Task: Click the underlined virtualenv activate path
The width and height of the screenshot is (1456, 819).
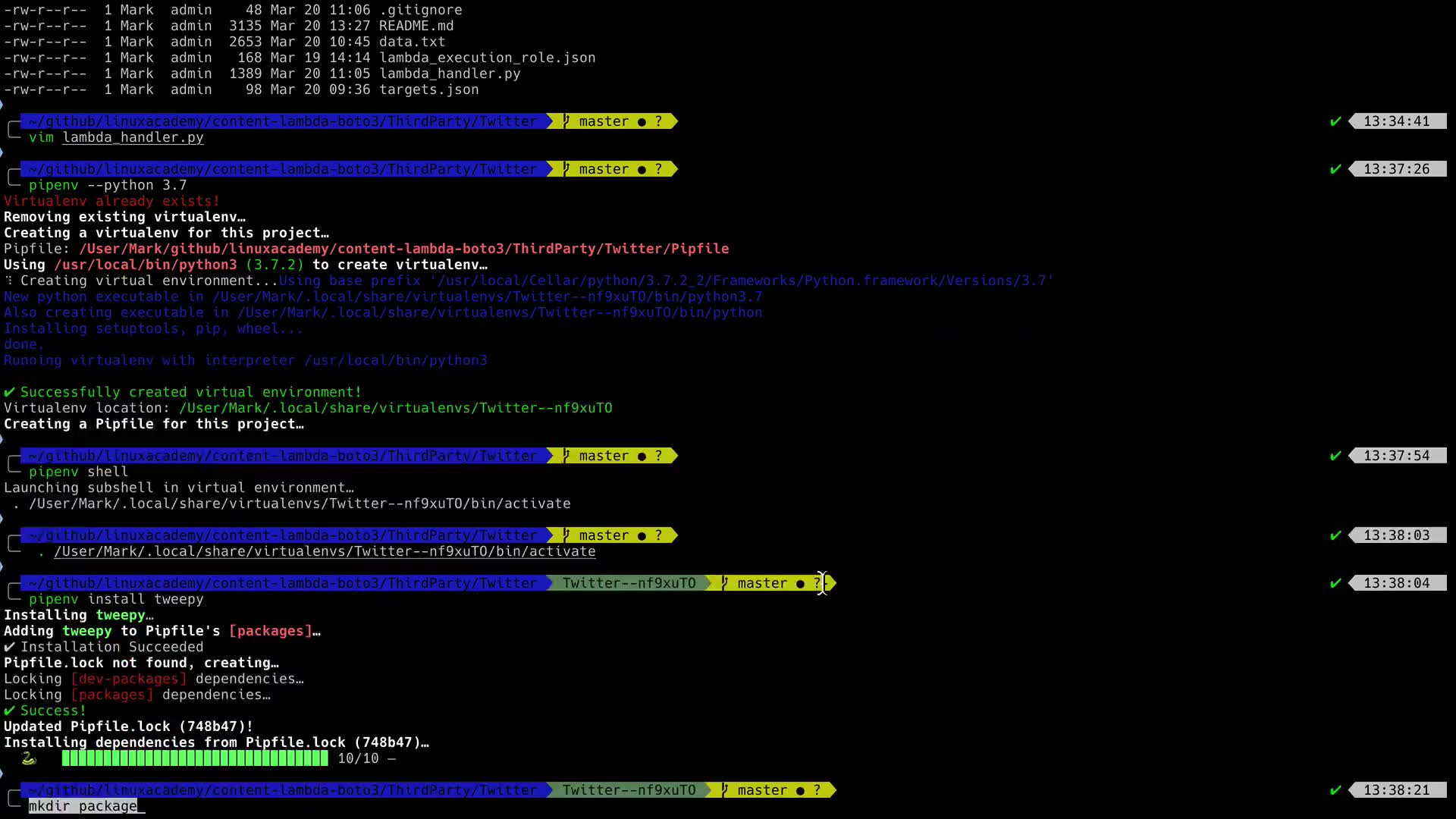Action: coord(325,551)
